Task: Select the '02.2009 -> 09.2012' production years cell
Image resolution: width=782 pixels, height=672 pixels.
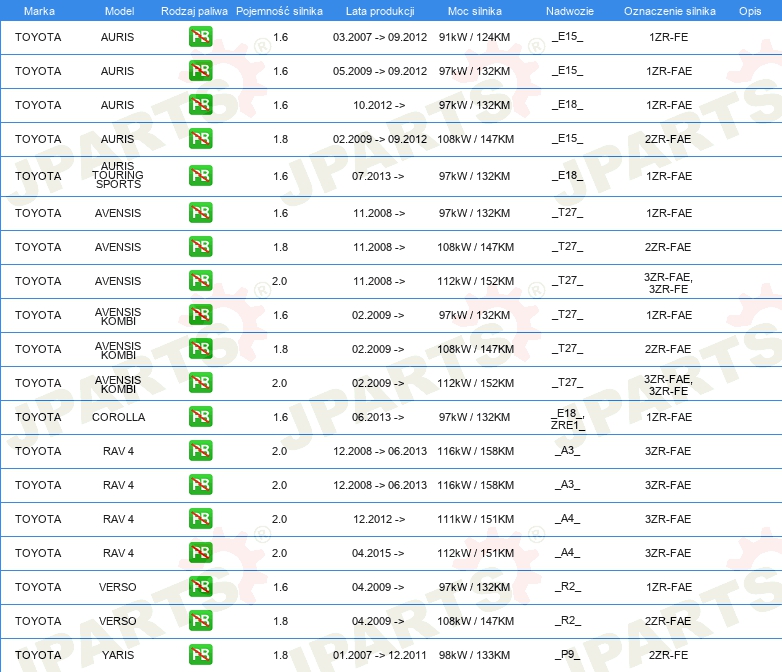Action: (x=380, y=139)
